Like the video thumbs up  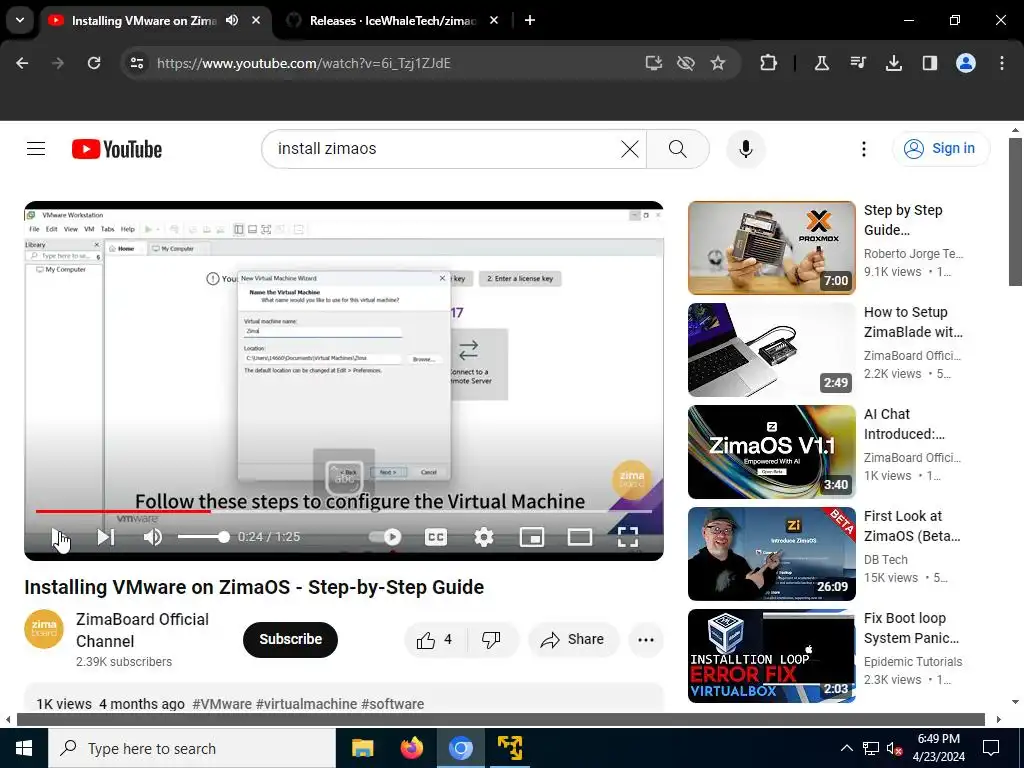[x=436, y=640]
